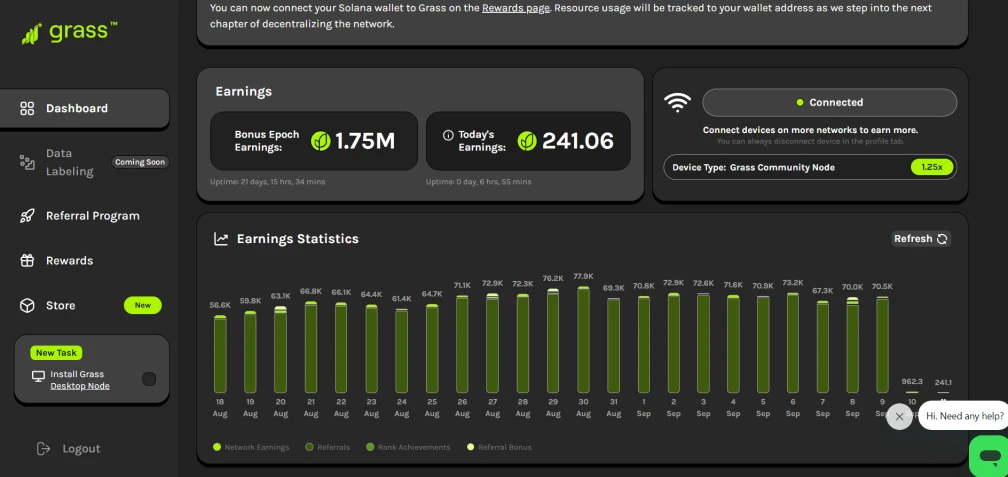Click the Grass logo icon
Screen dimensions: 1008x477
click(x=31, y=34)
